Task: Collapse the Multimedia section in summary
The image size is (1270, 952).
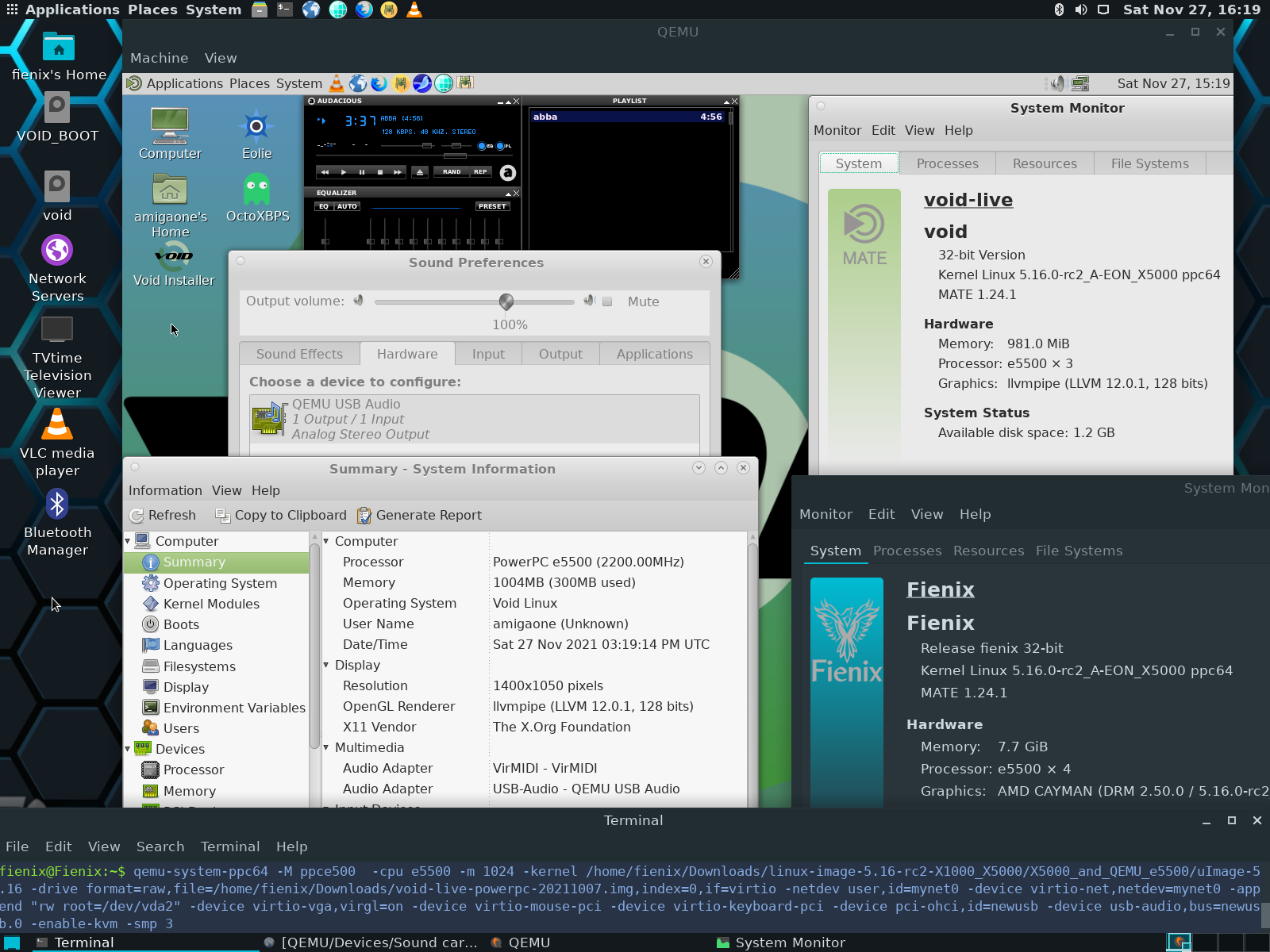Action: [326, 747]
